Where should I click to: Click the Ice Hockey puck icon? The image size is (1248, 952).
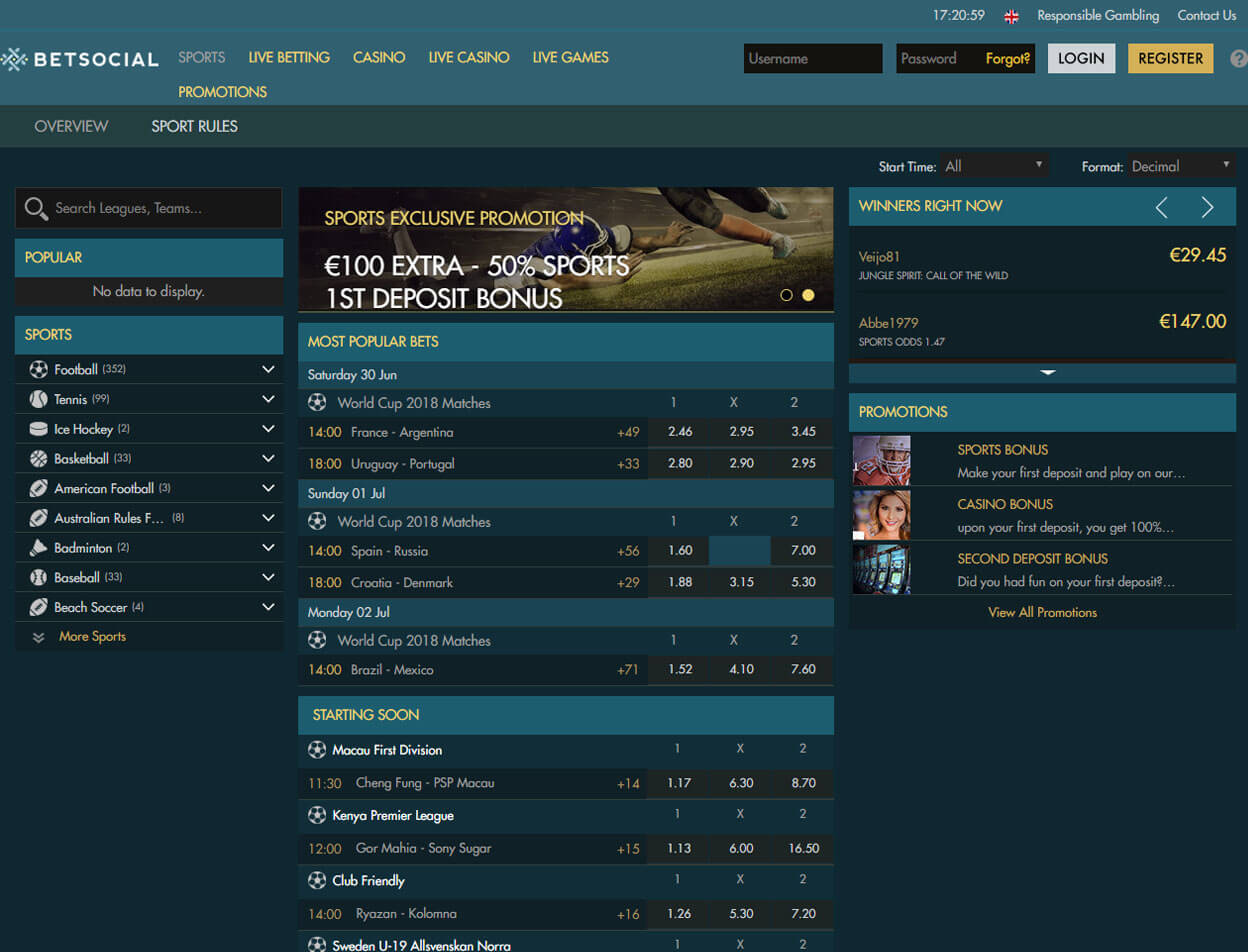click(x=38, y=429)
